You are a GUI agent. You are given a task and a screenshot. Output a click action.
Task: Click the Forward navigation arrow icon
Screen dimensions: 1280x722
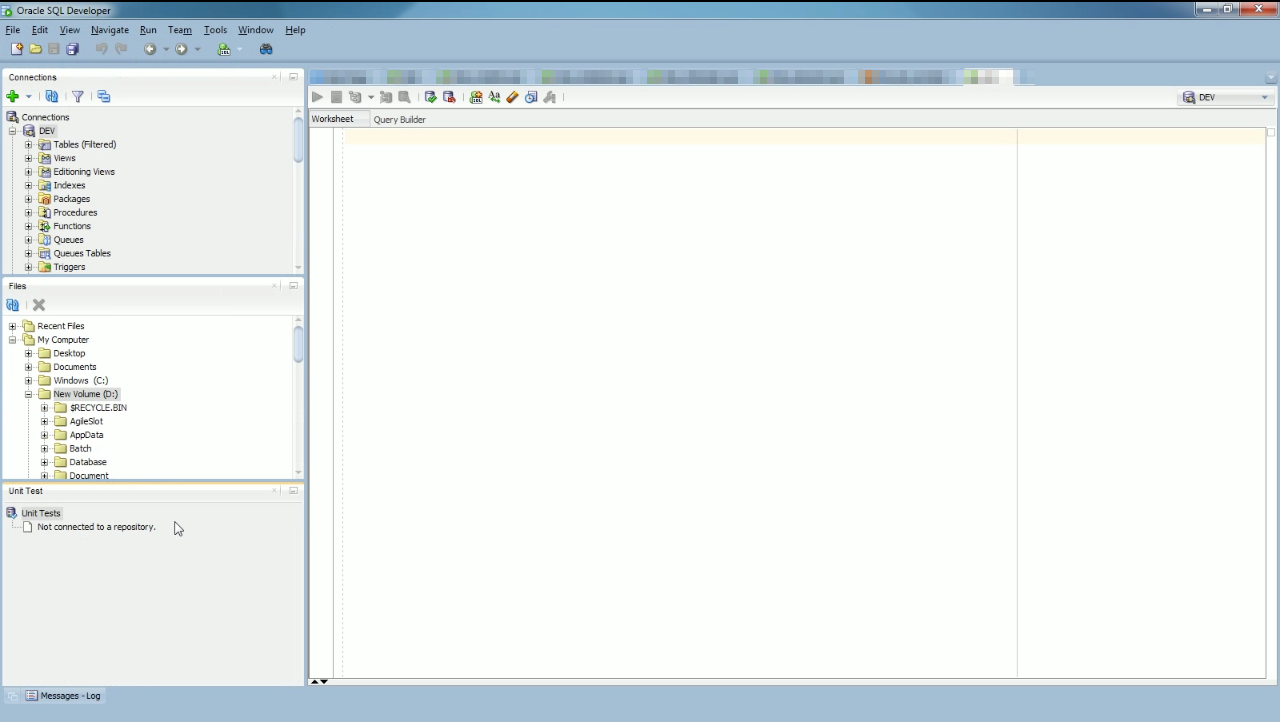coord(182,49)
